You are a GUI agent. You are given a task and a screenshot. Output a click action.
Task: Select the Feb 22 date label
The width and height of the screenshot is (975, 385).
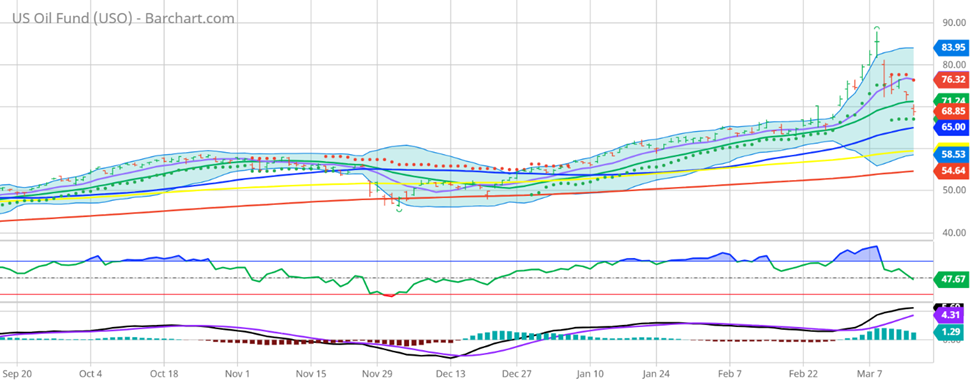(x=802, y=374)
